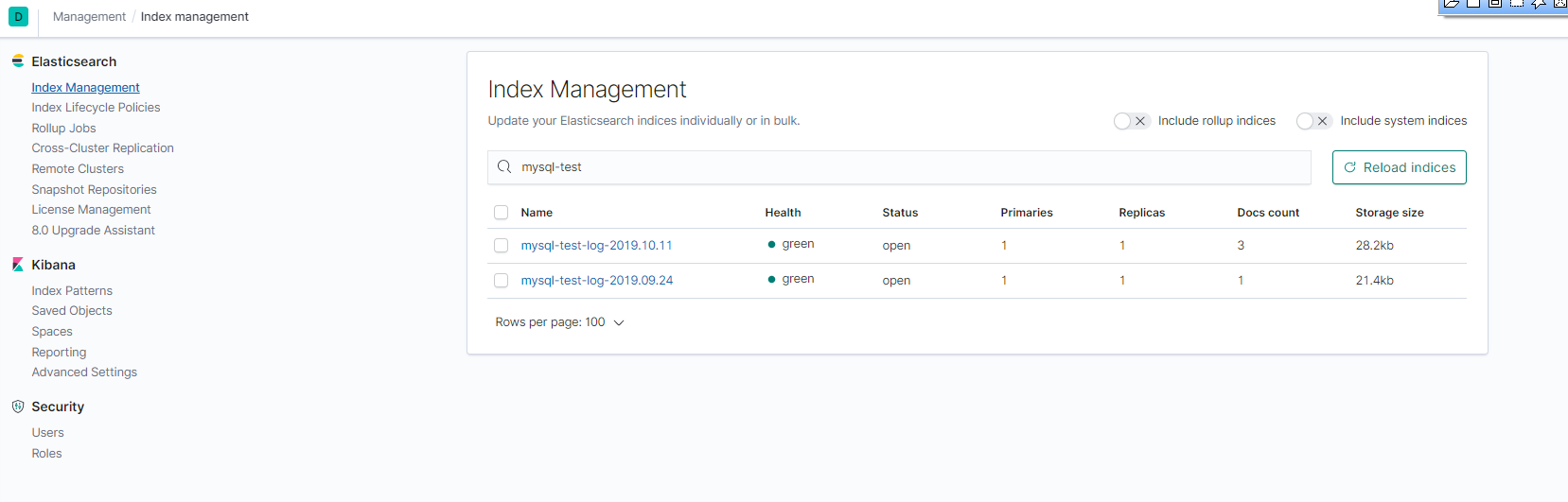
Task: Check the box for mysql-test-log-2019.09.24
Action: (502, 281)
